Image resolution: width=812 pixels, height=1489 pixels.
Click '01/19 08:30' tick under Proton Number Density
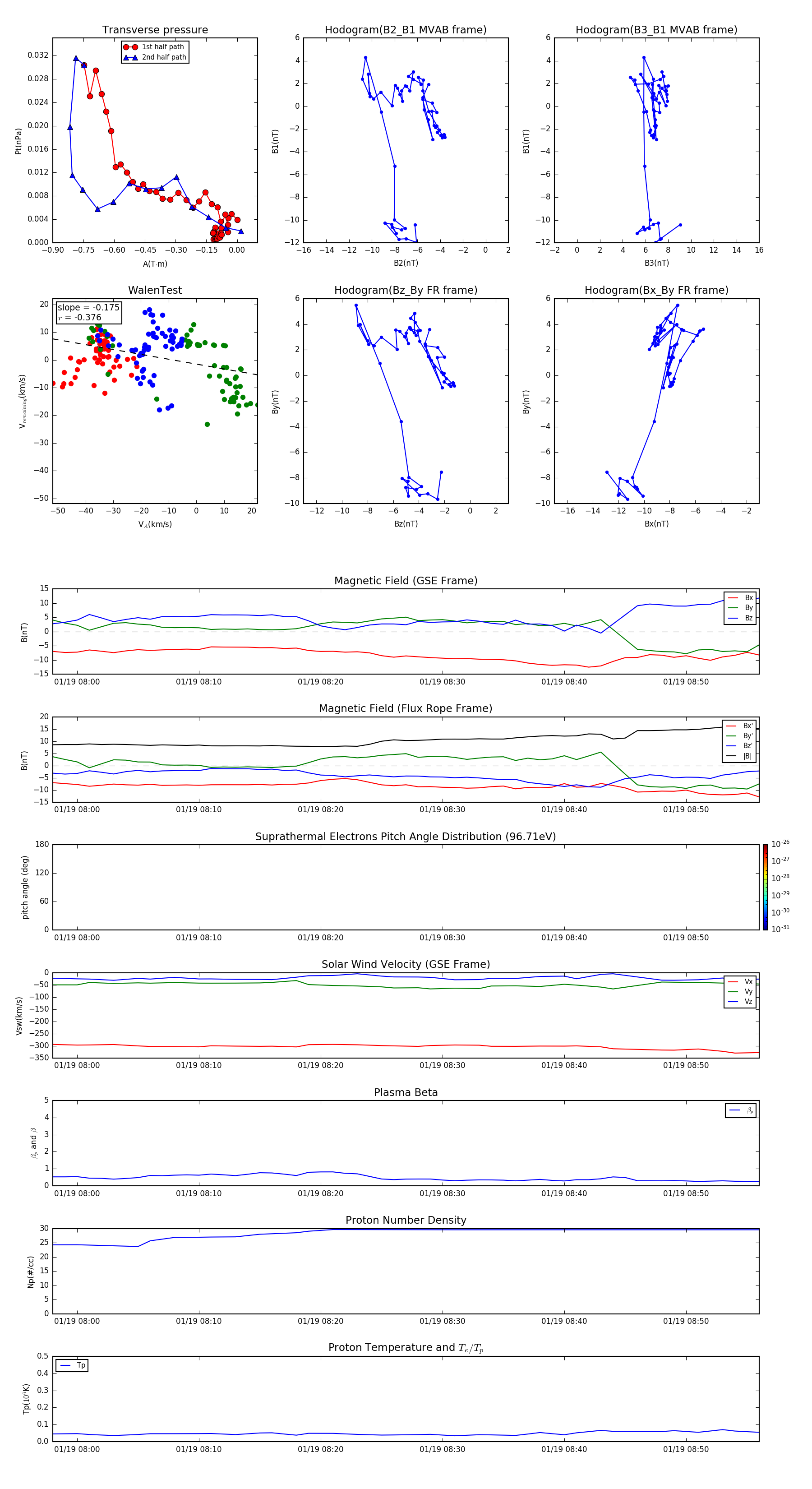(442, 1321)
